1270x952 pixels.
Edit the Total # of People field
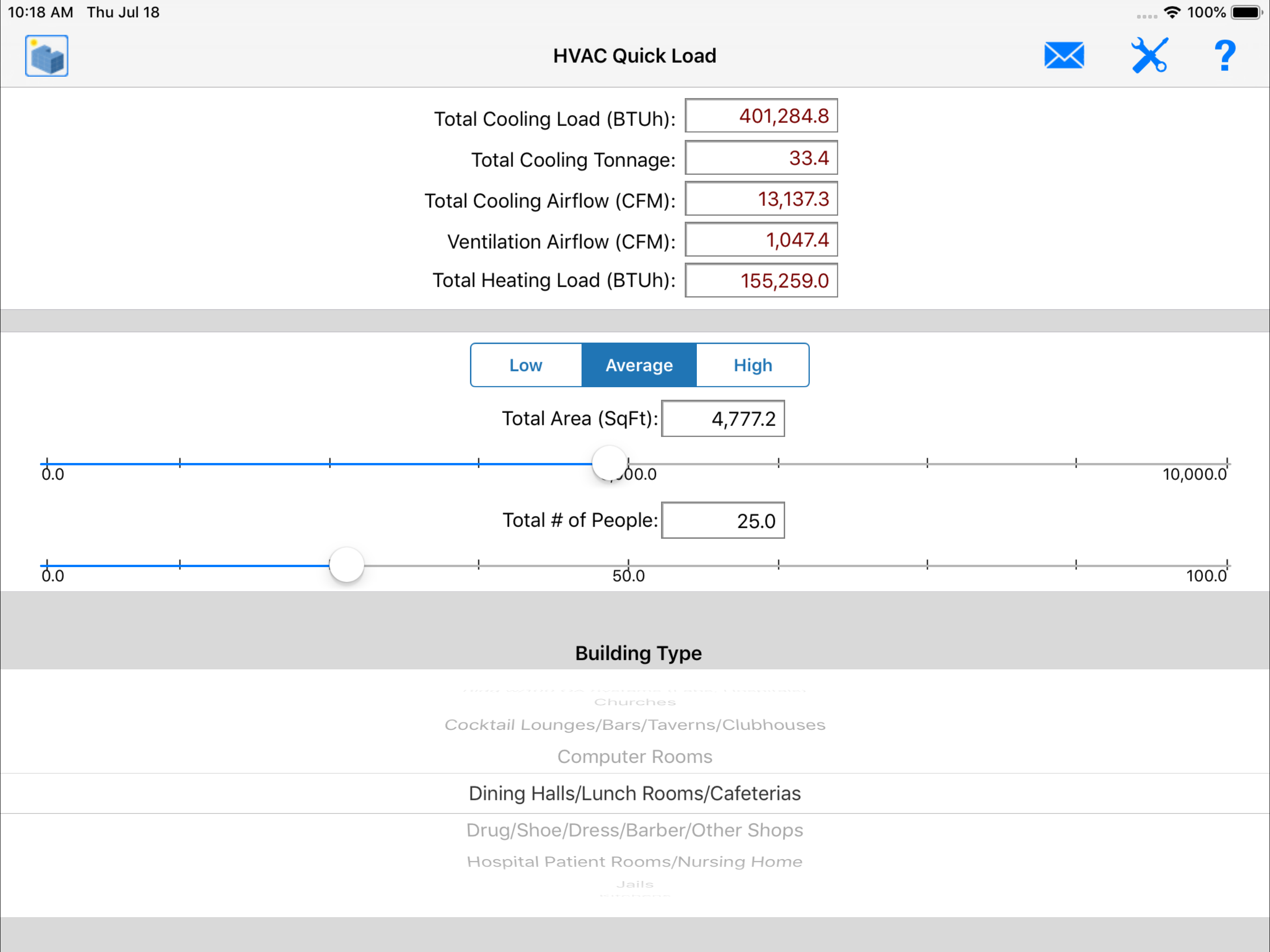pyautogui.click(x=722, y=520)
